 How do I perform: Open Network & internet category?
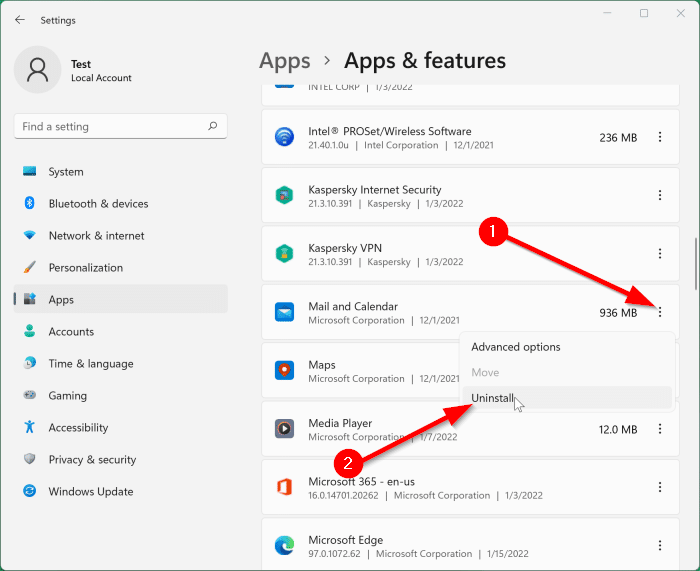click(x=121, y=236)
